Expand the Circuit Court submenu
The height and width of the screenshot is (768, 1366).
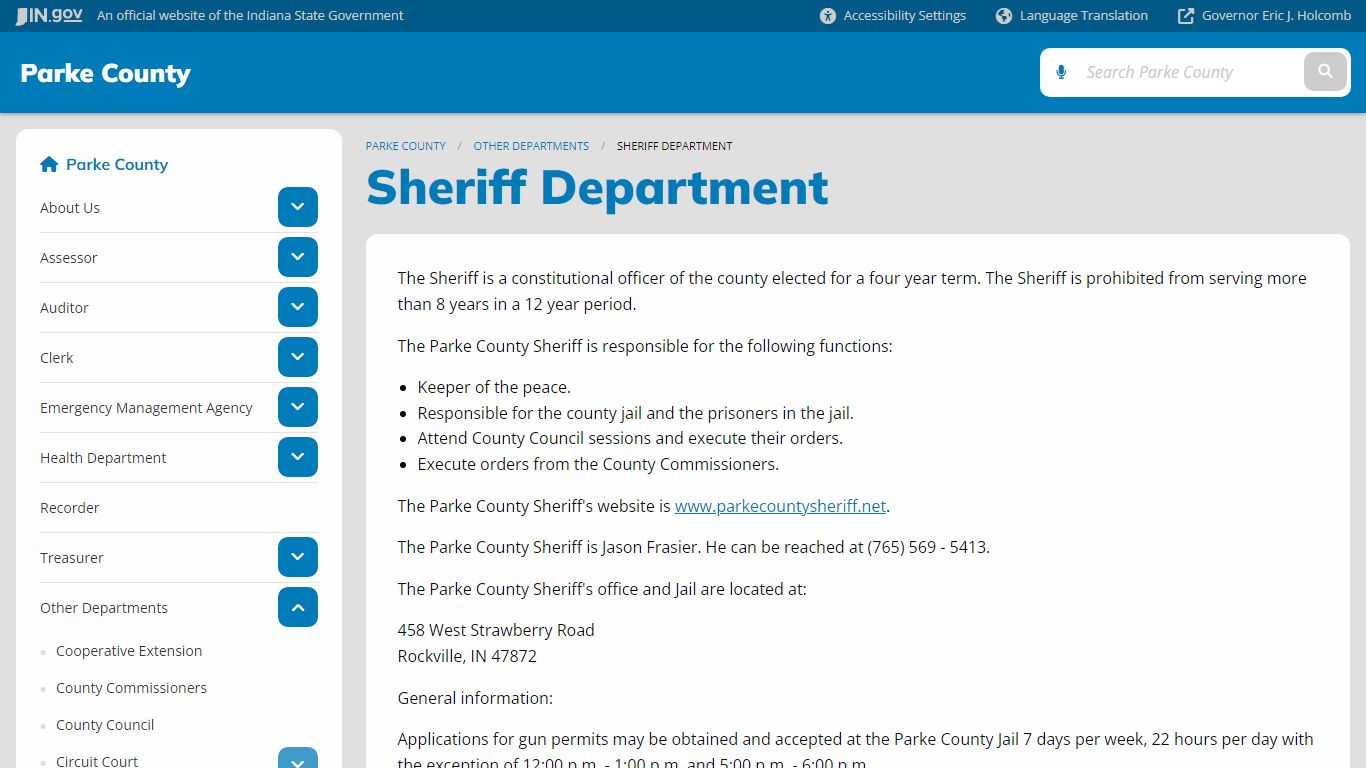click(298, 759)
